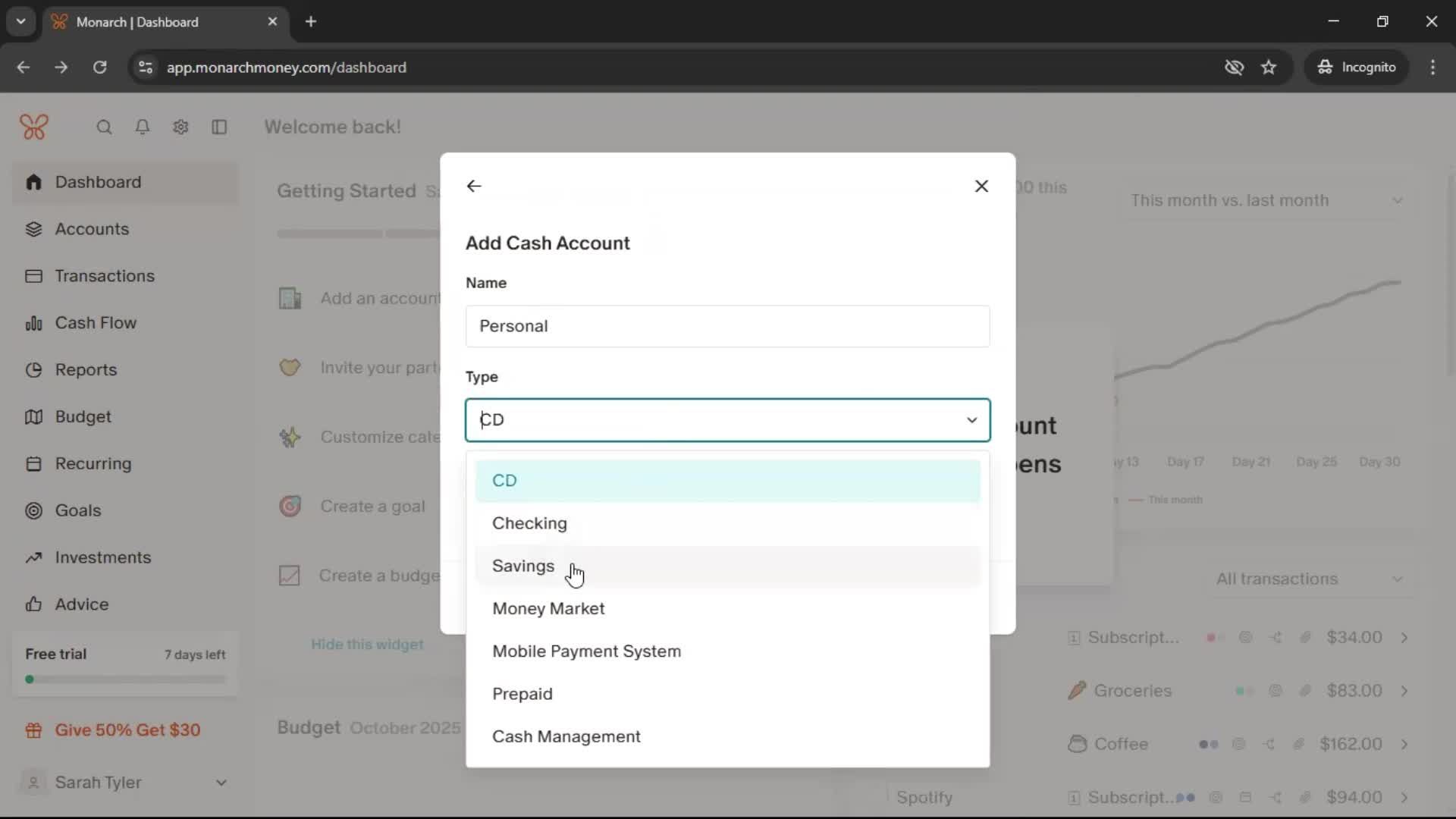Go back with the modal arrow
The image size is (1456, 819).
coord(474,186)
